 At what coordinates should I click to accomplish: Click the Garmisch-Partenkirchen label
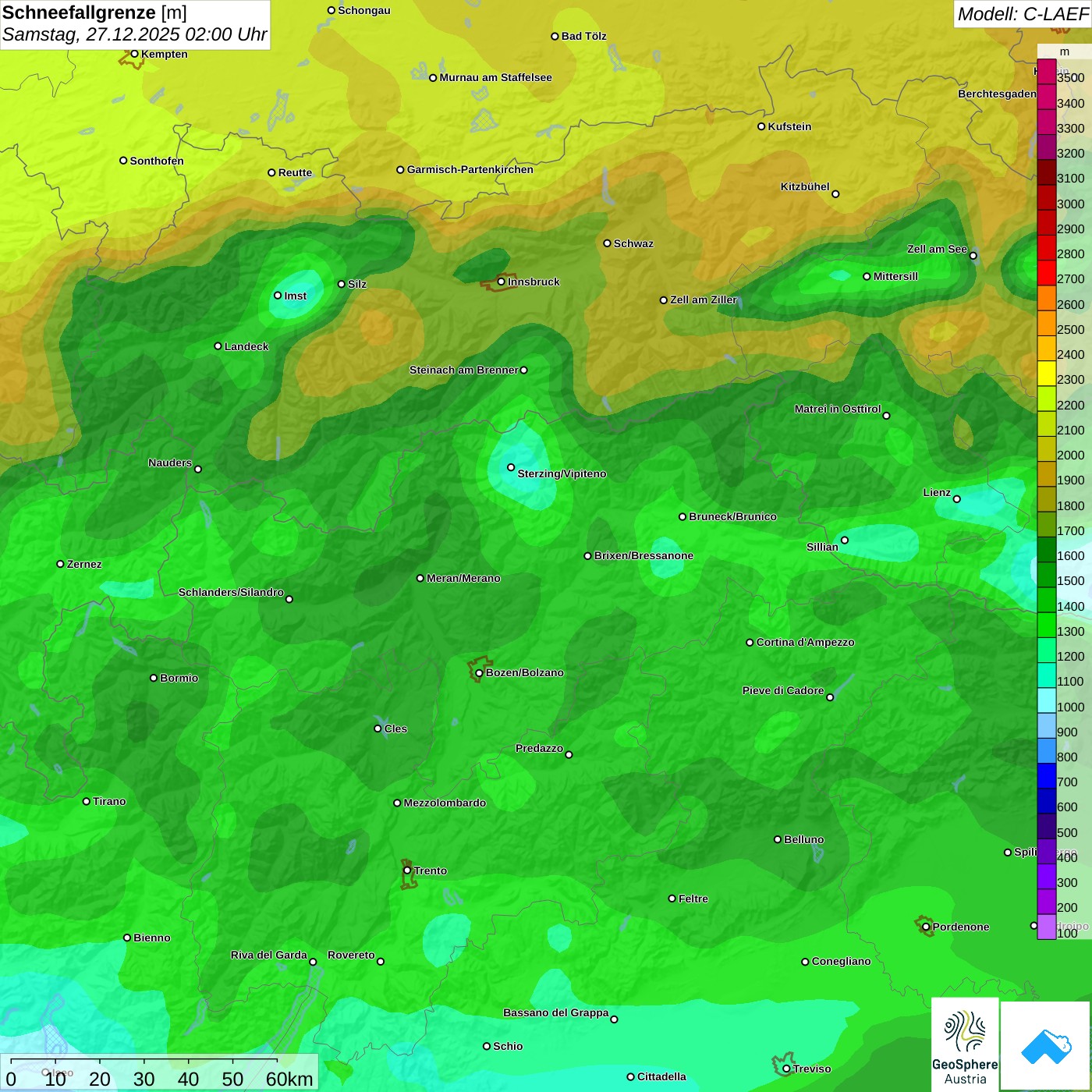click(x=470, y=169)
